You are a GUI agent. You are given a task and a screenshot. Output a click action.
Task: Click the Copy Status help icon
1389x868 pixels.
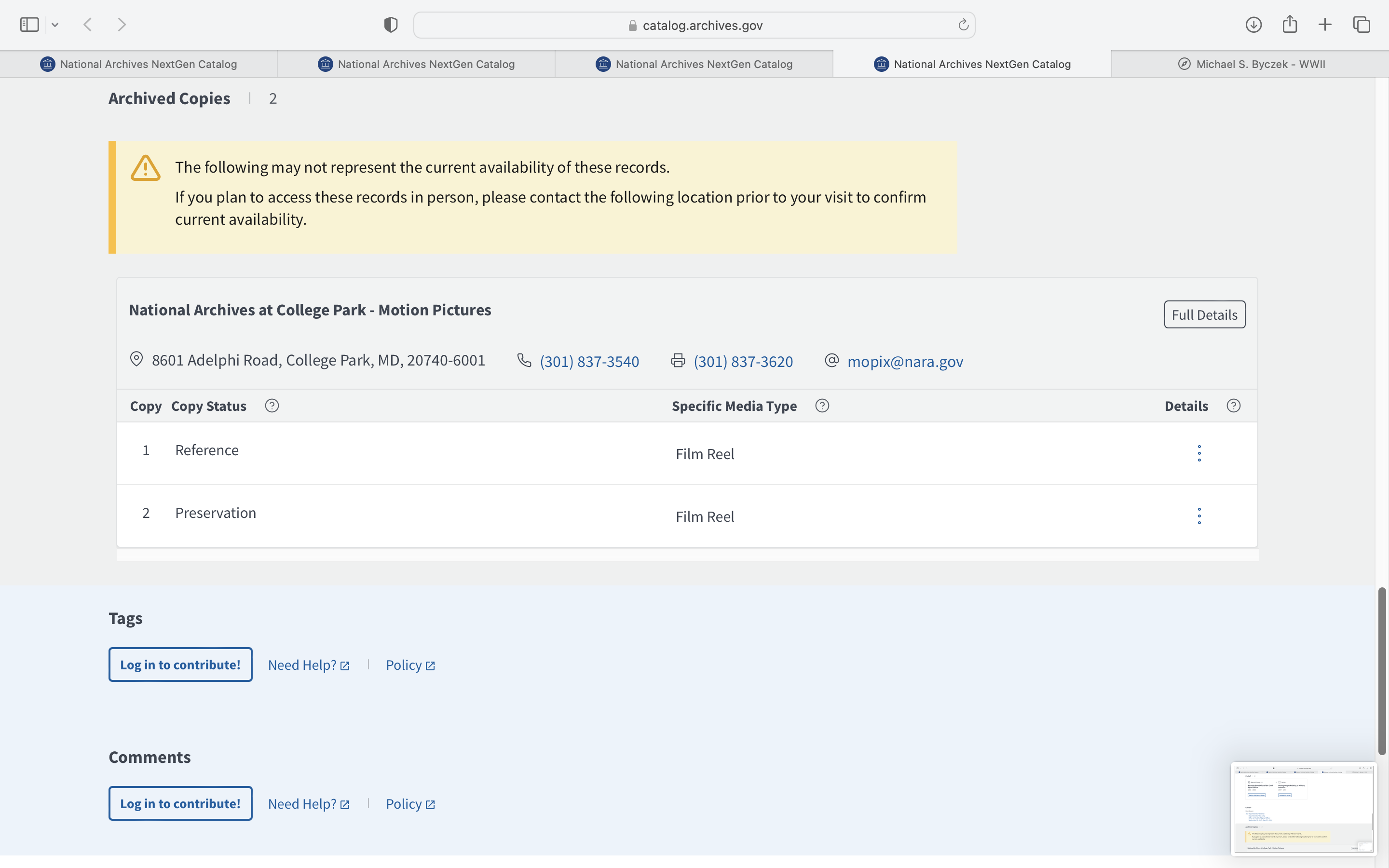pyautogui.click(x=272, y=406)
